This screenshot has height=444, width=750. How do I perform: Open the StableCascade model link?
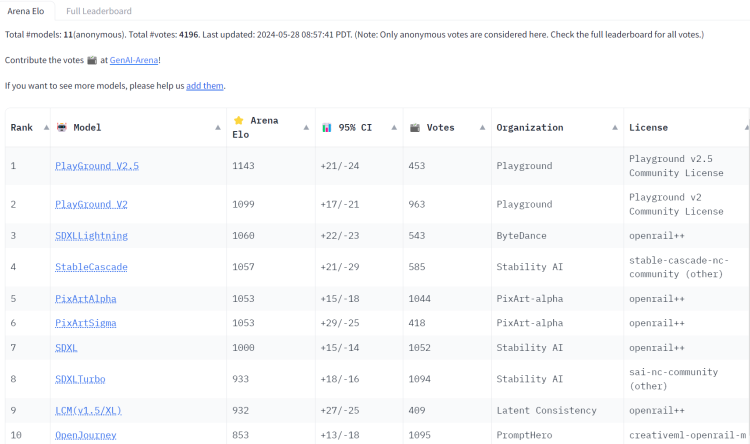click(x=91, y=267)
